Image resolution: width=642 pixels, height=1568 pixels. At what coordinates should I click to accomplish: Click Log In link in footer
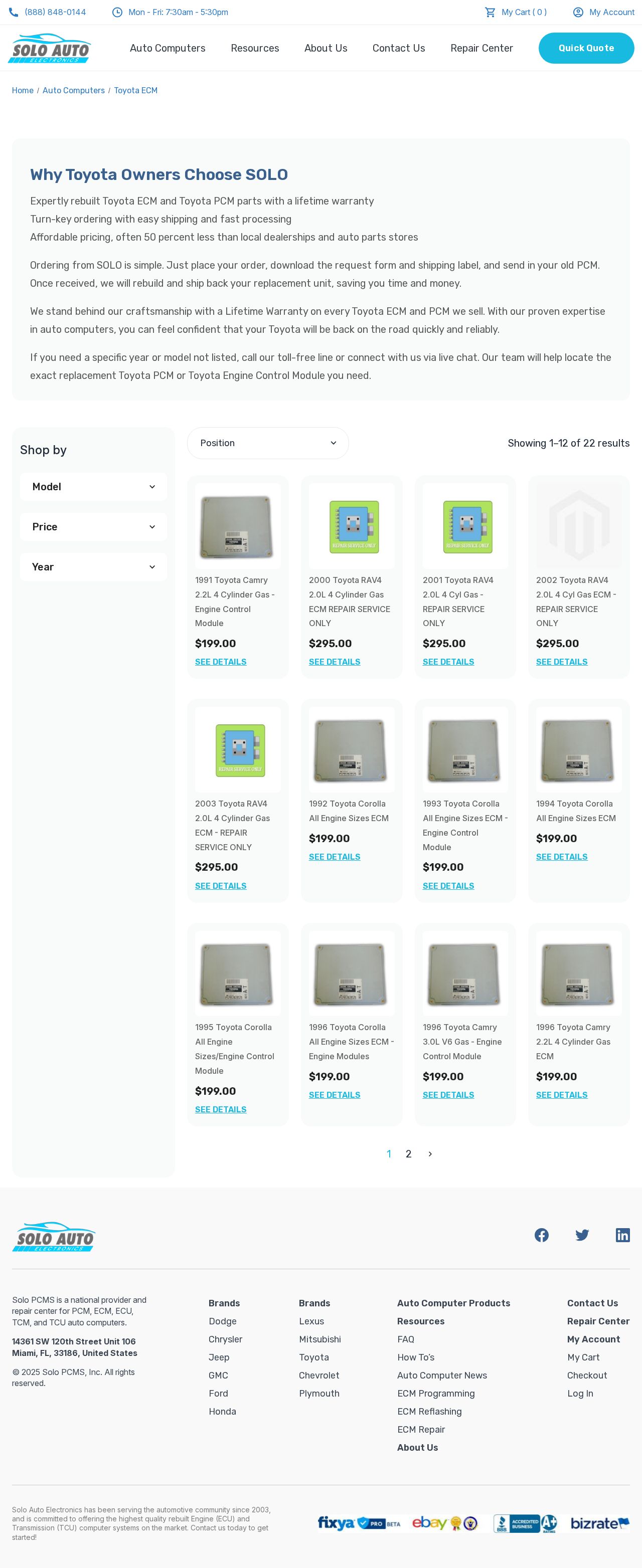[x=580, y=1394]
